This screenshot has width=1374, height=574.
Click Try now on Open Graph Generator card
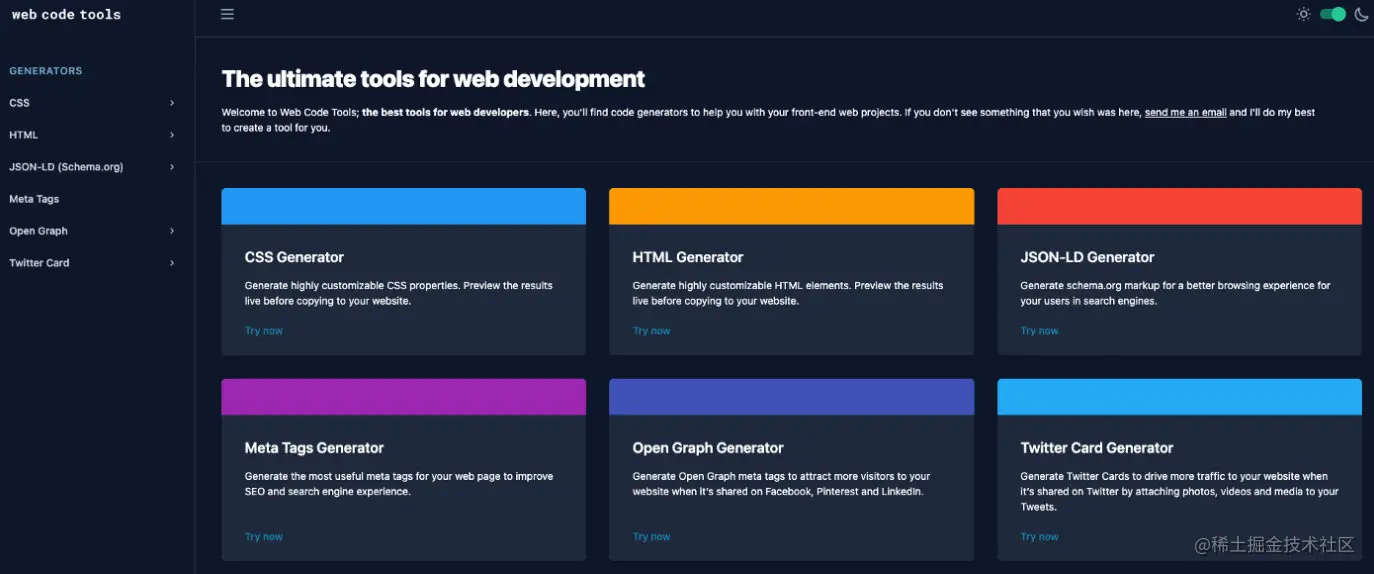coord(652,537)
